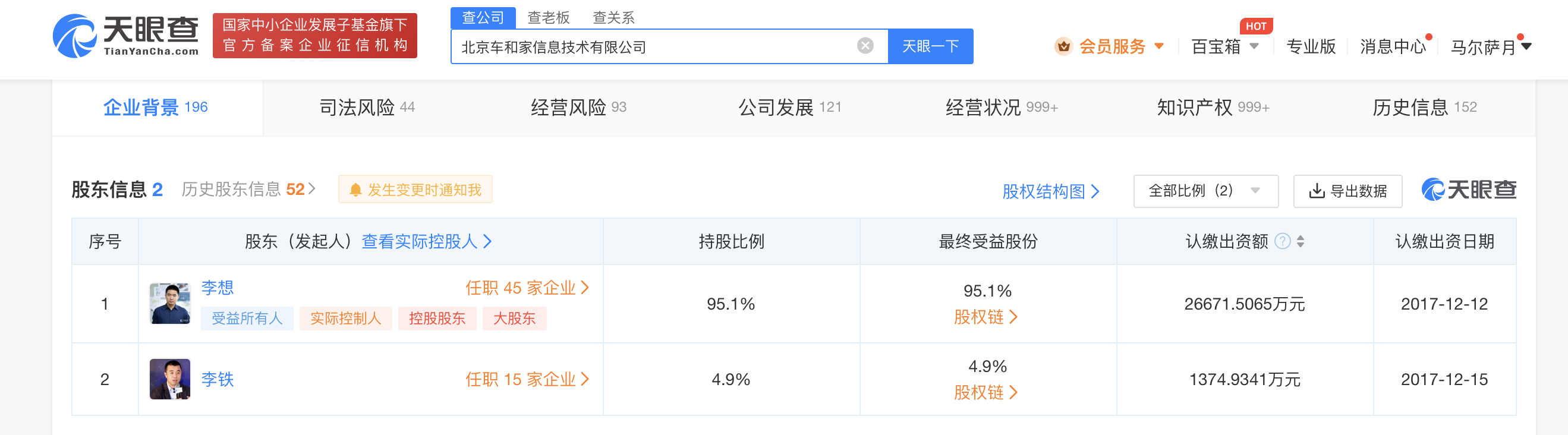The image size is (1568, 435).
Task: Expand the 百宝箱 dropdown
Action: 1254,46
